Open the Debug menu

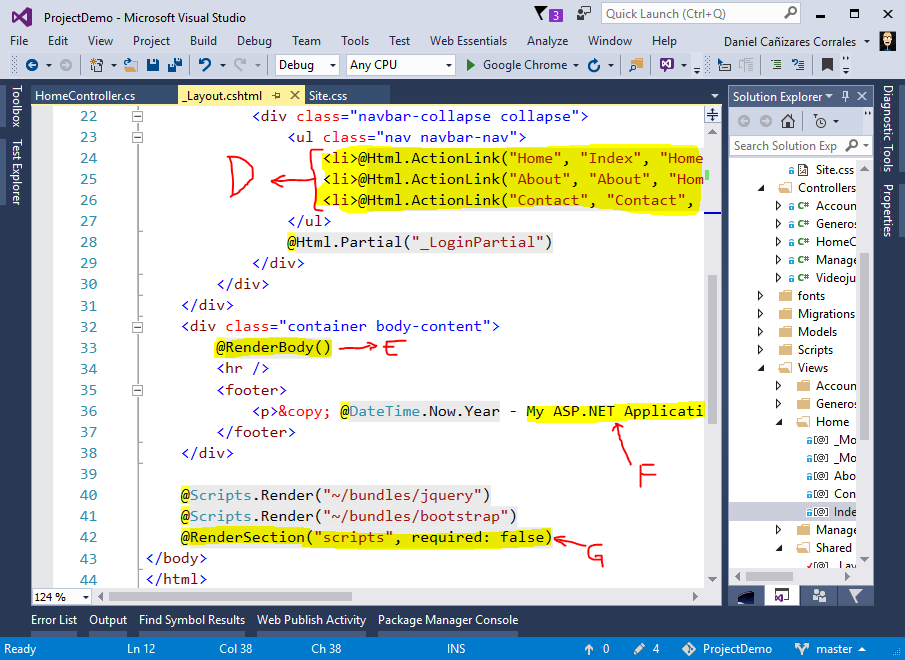click(254, 41)
